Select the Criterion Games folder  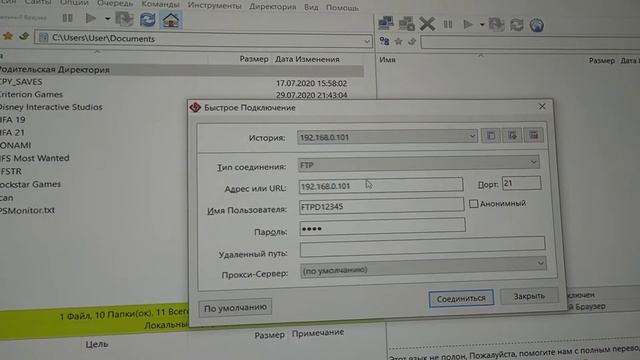coord(31,94)
